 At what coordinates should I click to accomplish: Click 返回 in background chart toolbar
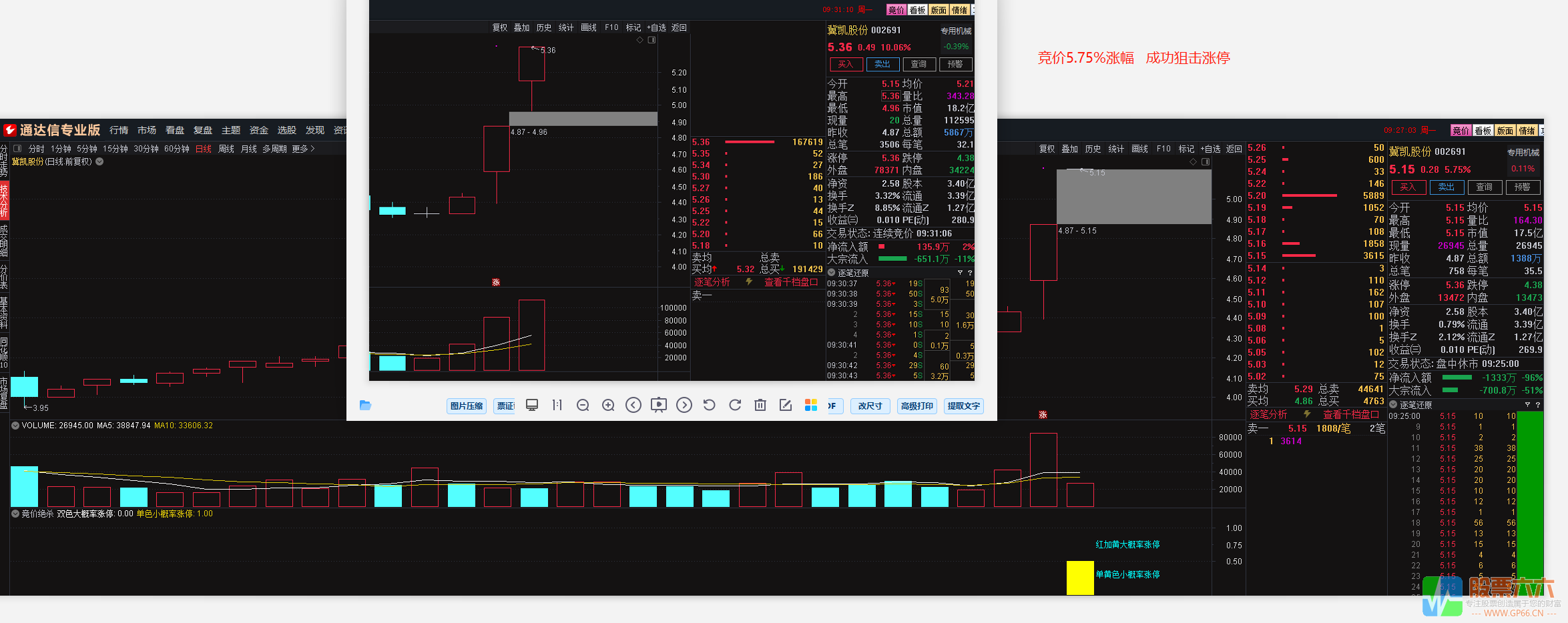[1234, 149]
